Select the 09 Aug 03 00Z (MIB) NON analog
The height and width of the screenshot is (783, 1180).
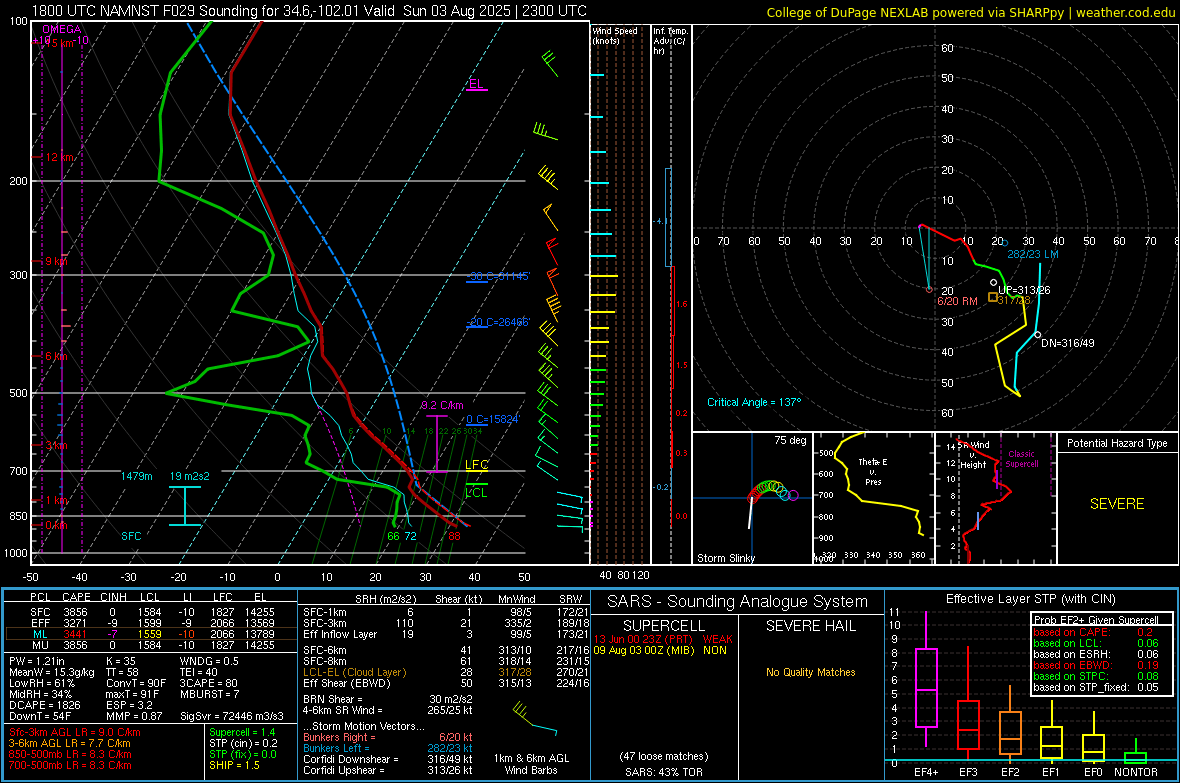click(660, 650)
